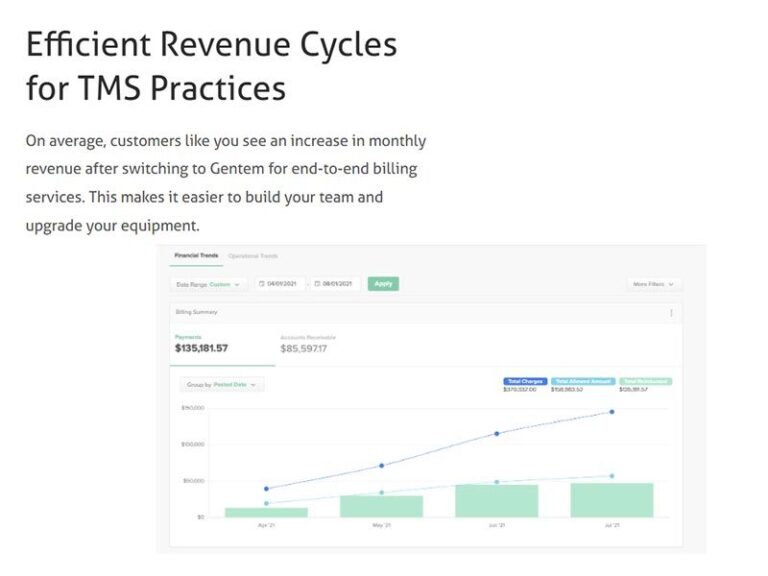Click the $150,000 y-axis label
The height and width of the screenshot is (576, 768).
click(x=192, y=408)
